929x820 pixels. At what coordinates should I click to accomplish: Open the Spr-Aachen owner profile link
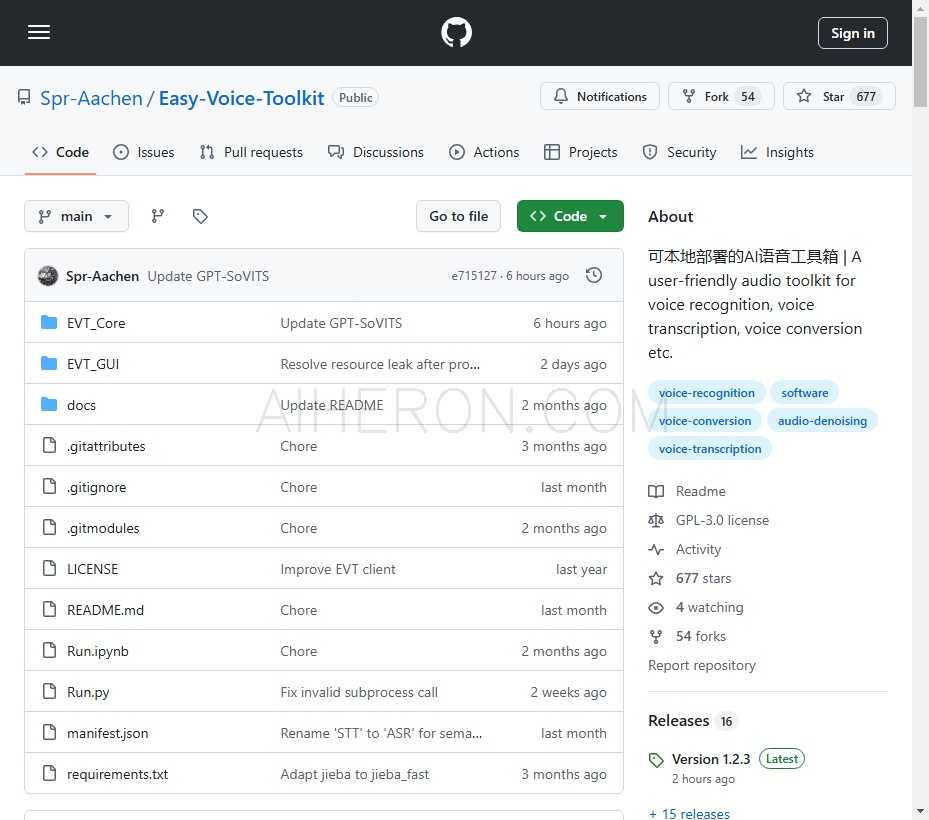91,98
